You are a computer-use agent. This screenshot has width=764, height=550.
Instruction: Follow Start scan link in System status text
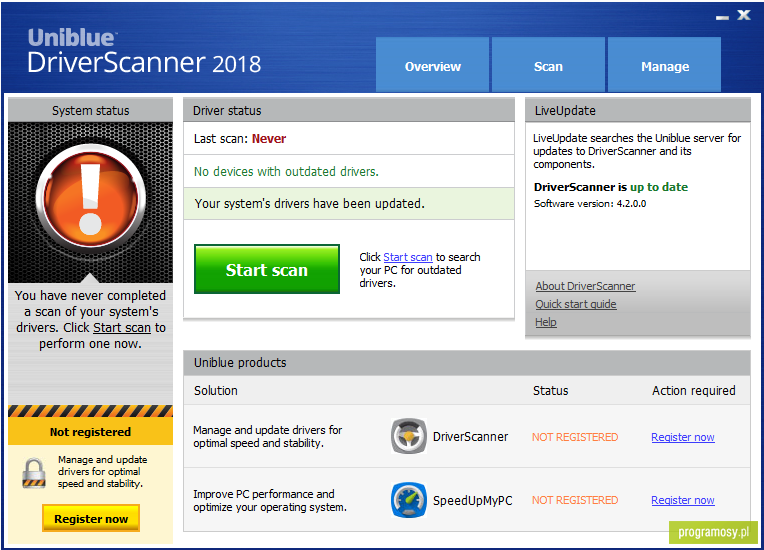[122, 328]
